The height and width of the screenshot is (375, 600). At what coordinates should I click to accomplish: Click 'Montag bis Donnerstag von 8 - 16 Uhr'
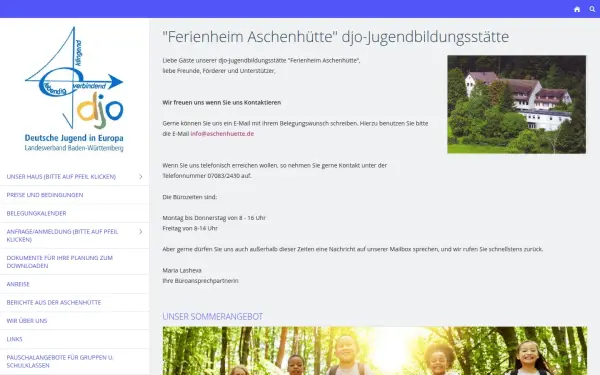[x=214, y=218]
